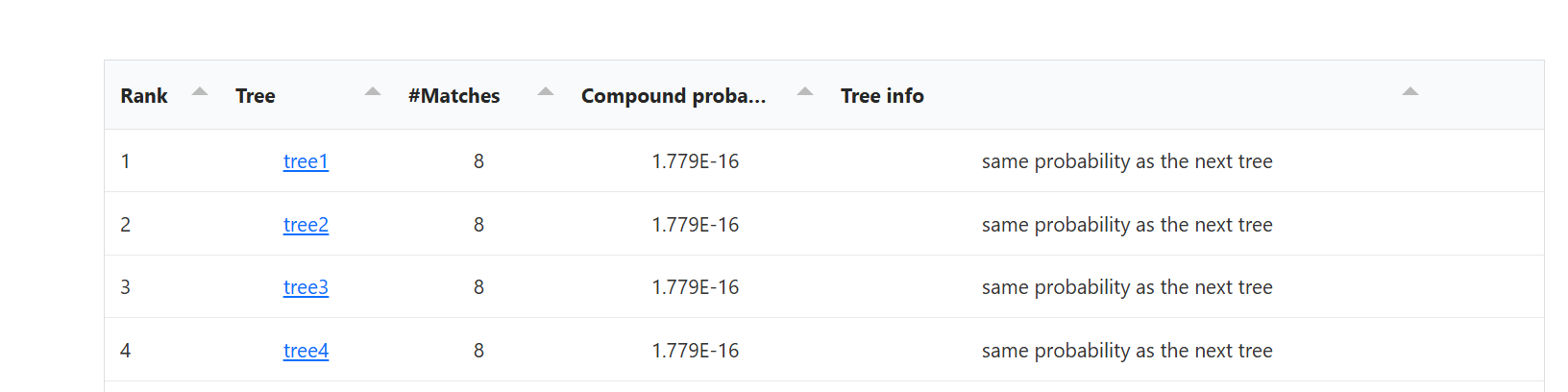The image size is (1568, 392).
Task: Click the Tree info text in tree2's row
Action: point(1127,225)
